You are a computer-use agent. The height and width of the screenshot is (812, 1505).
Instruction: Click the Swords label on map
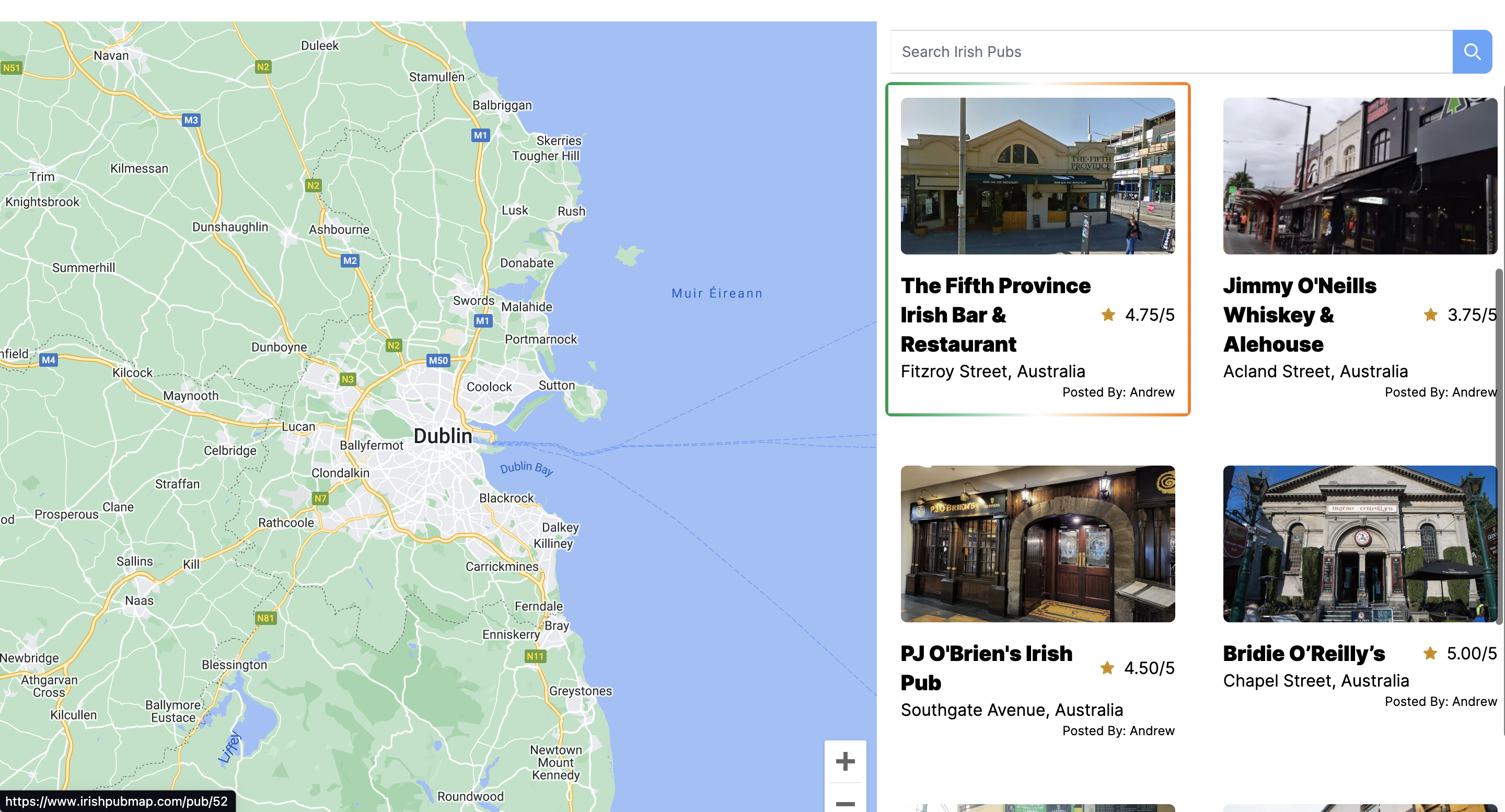(473, 300)
